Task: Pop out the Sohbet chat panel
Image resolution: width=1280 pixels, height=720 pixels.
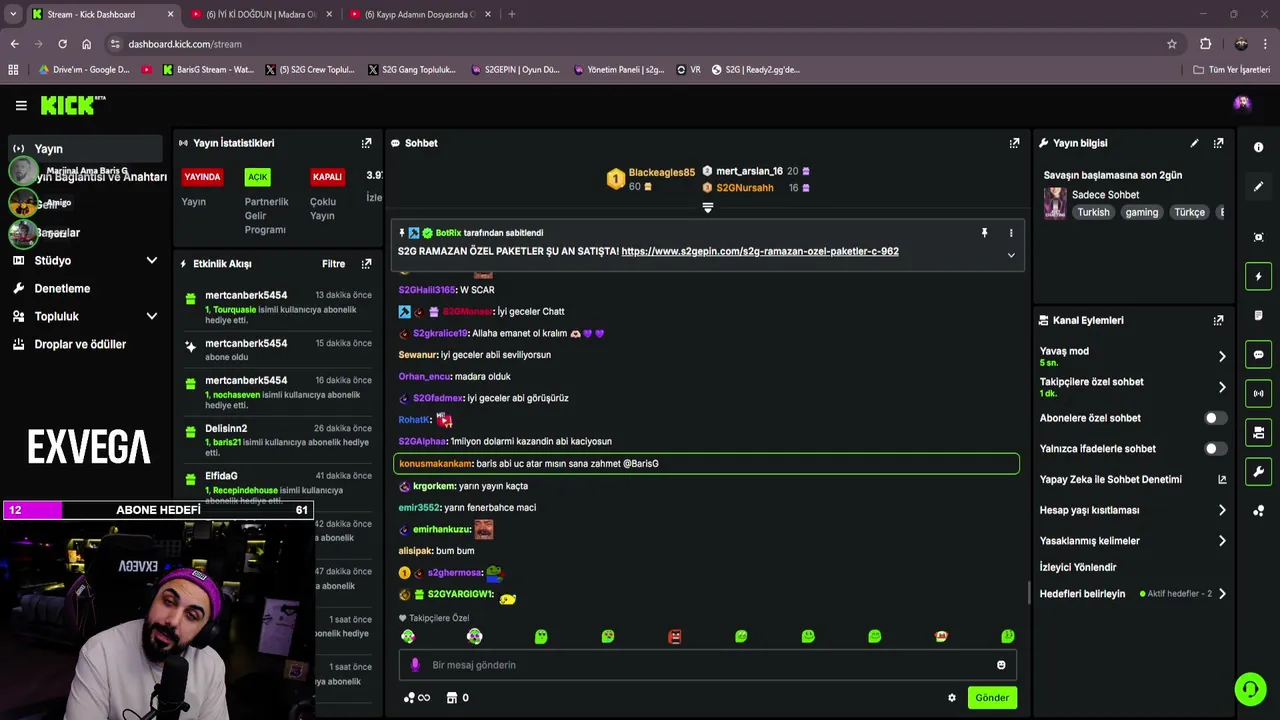Action: coord(1014,143)
